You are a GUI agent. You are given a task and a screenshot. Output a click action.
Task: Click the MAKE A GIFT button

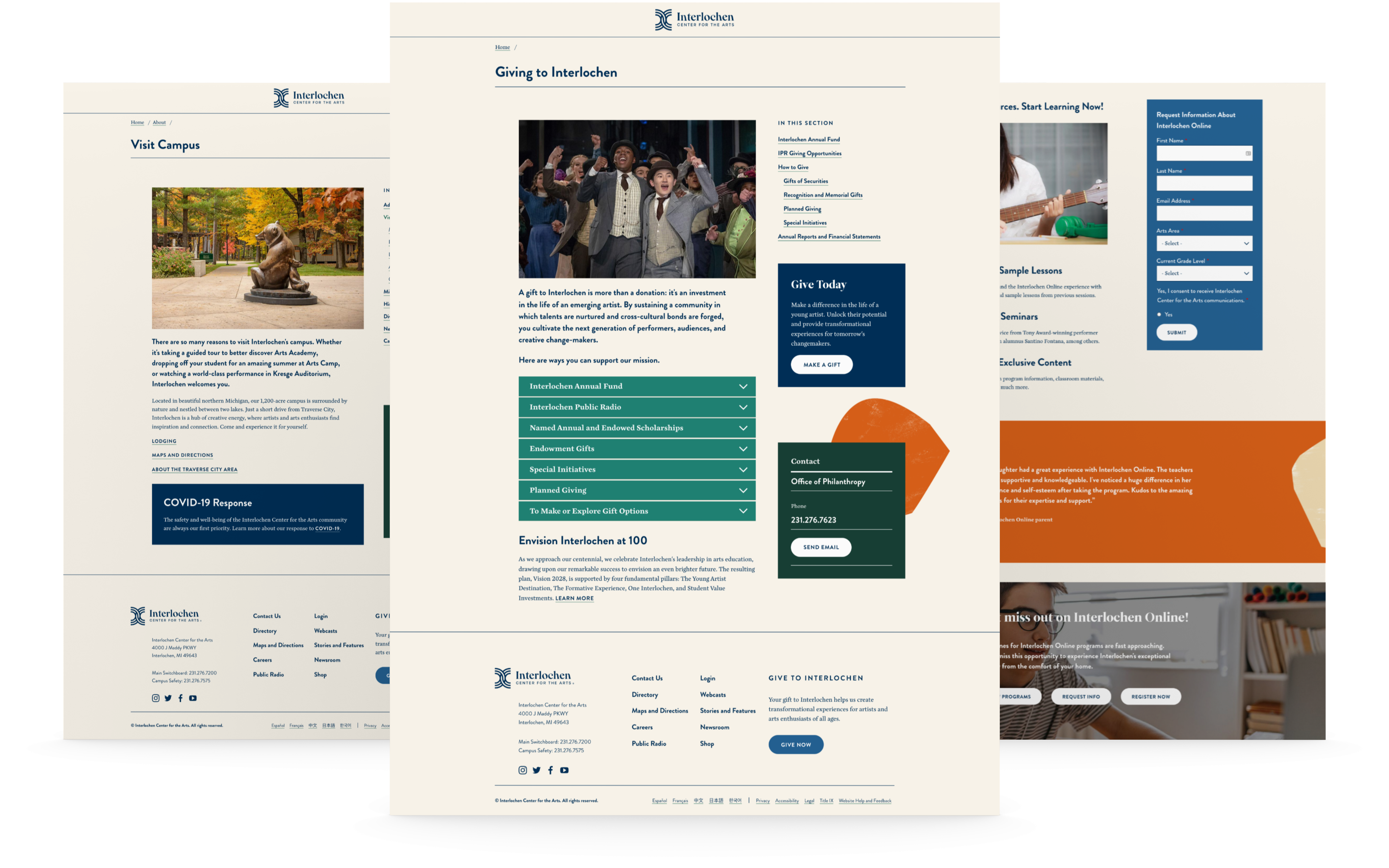(822, 364)
